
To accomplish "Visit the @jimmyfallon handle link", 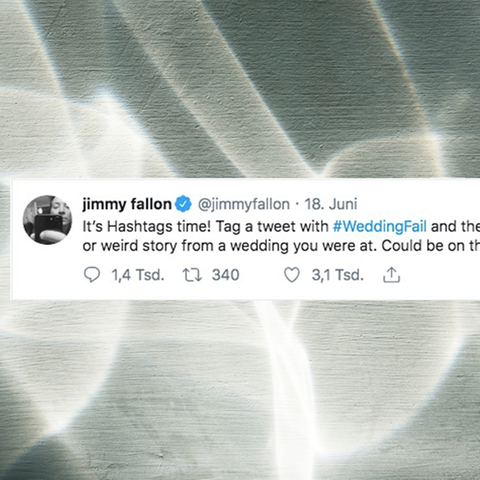I will (x=244, y=204).
